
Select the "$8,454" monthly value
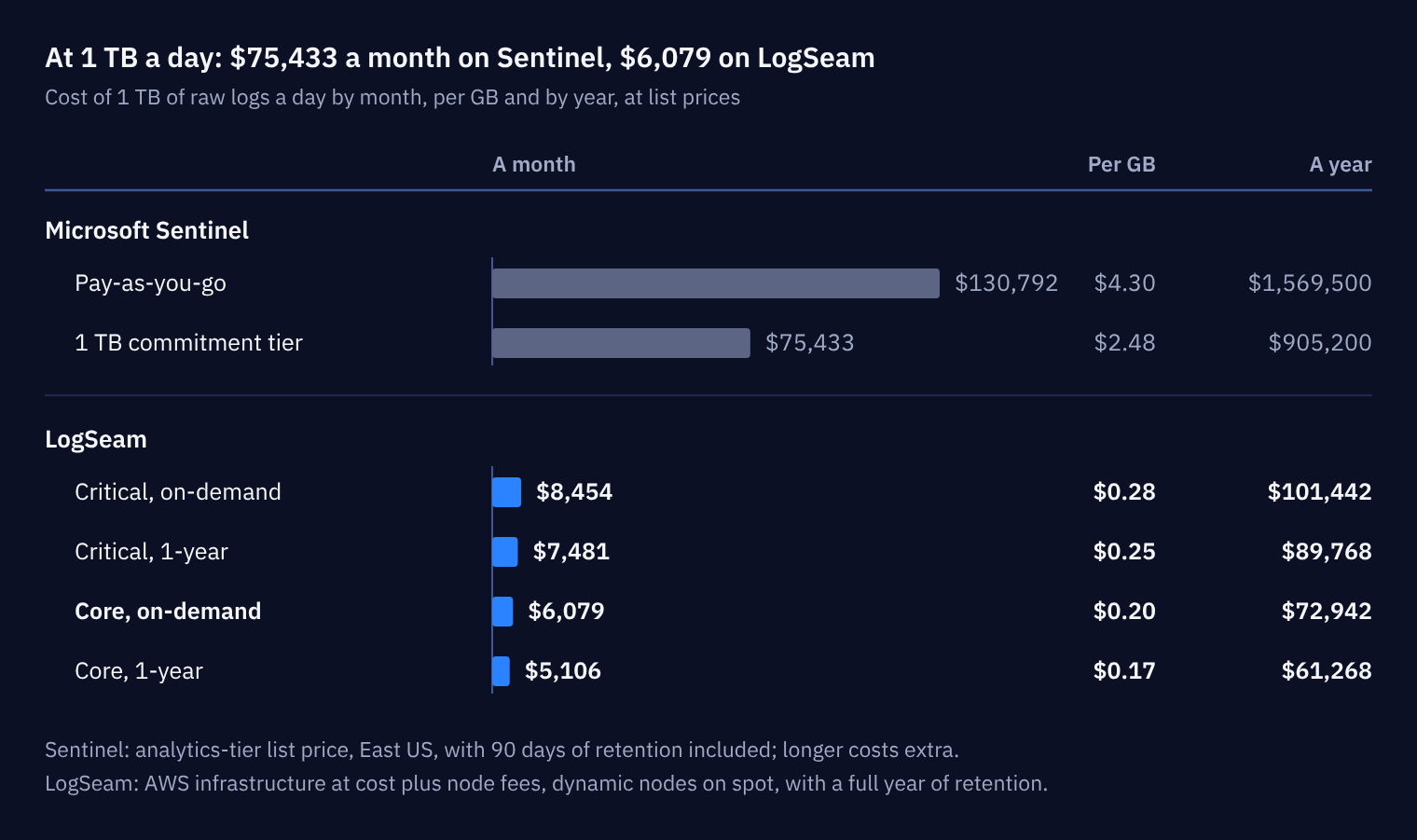(574, 492)
